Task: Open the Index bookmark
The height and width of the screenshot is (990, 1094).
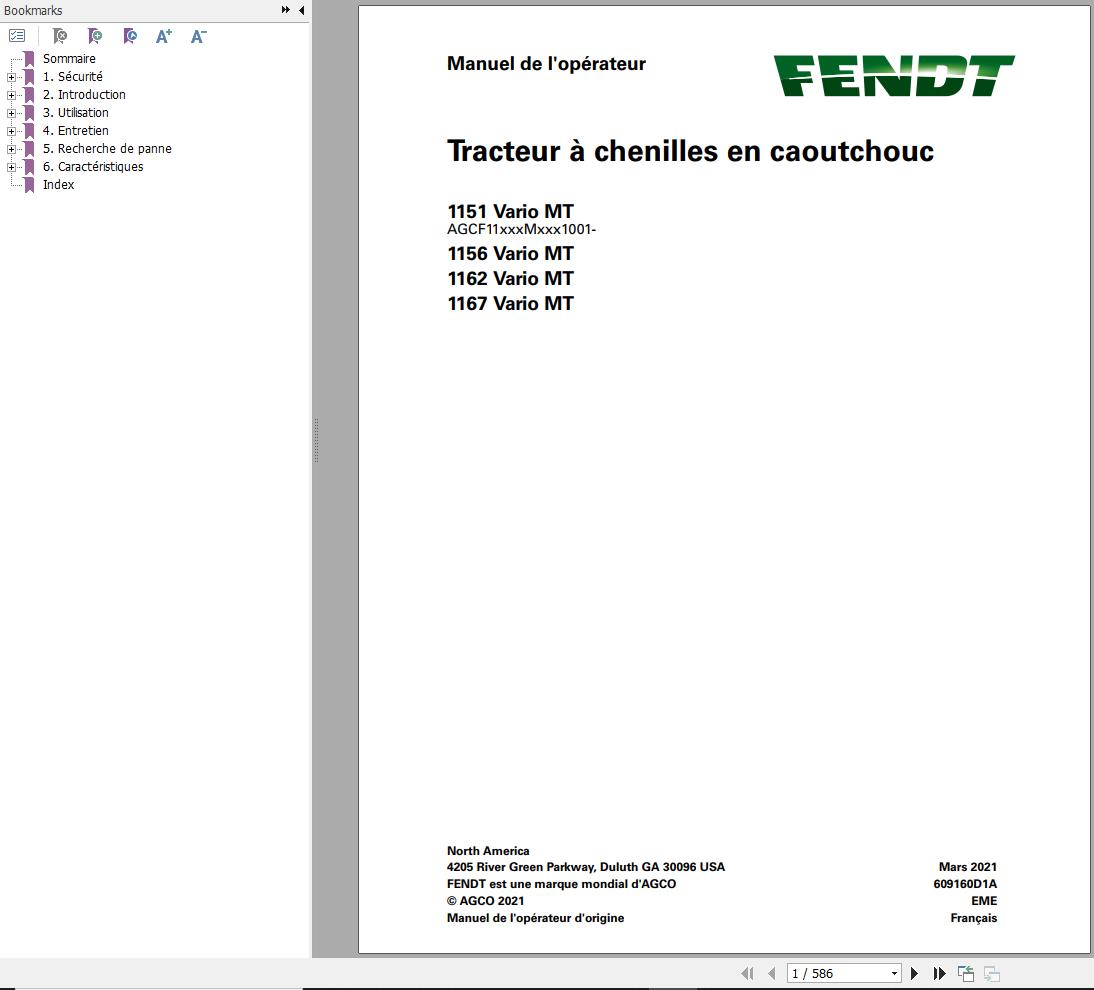Action: tap(59, 185)
